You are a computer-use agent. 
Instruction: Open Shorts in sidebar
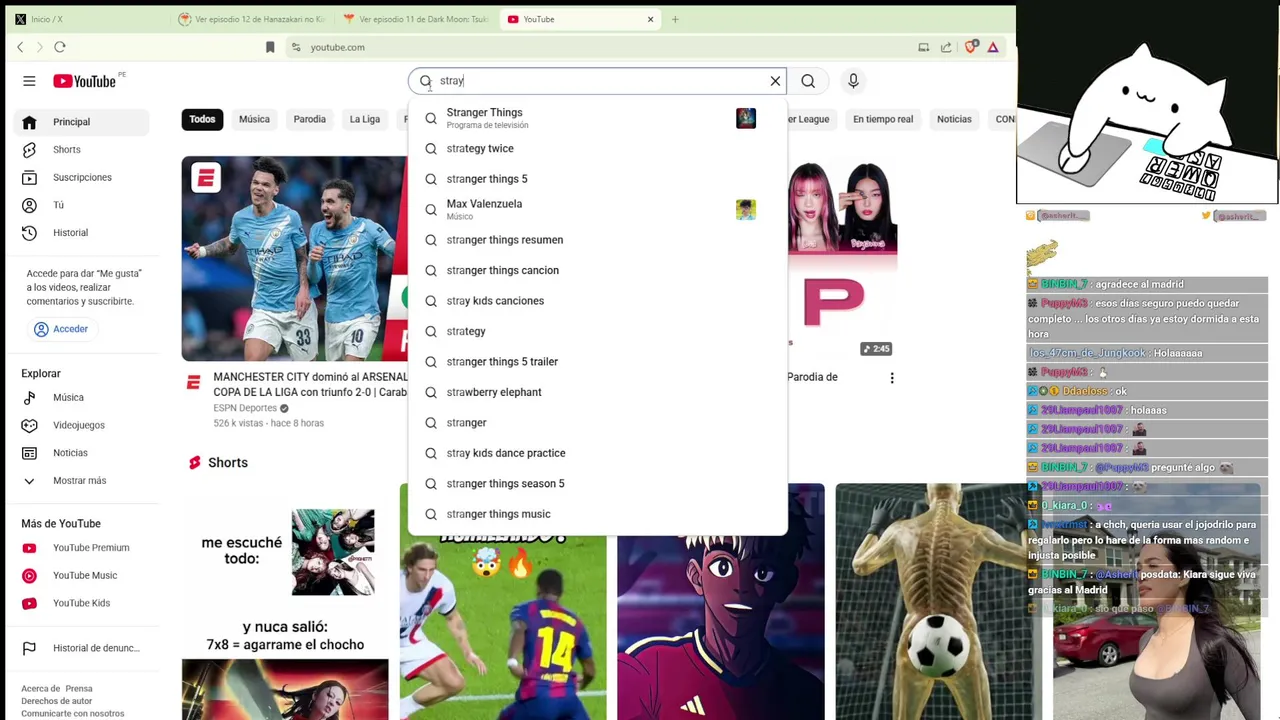82,150
